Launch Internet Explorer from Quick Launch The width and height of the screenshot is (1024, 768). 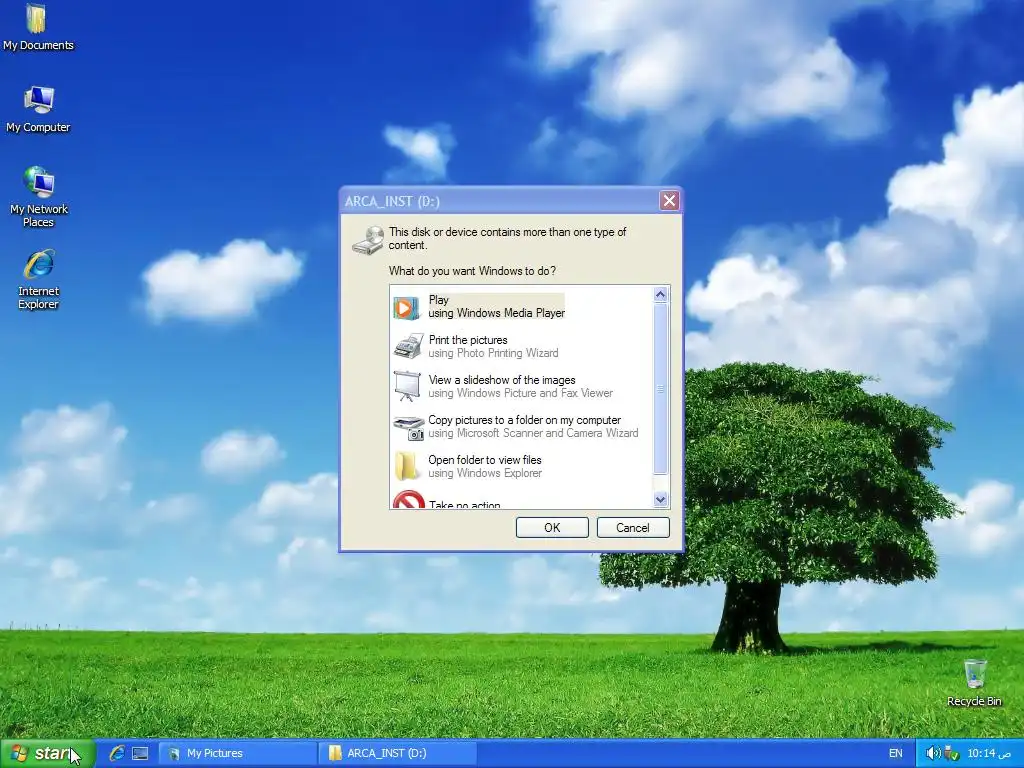coord(117,753)
